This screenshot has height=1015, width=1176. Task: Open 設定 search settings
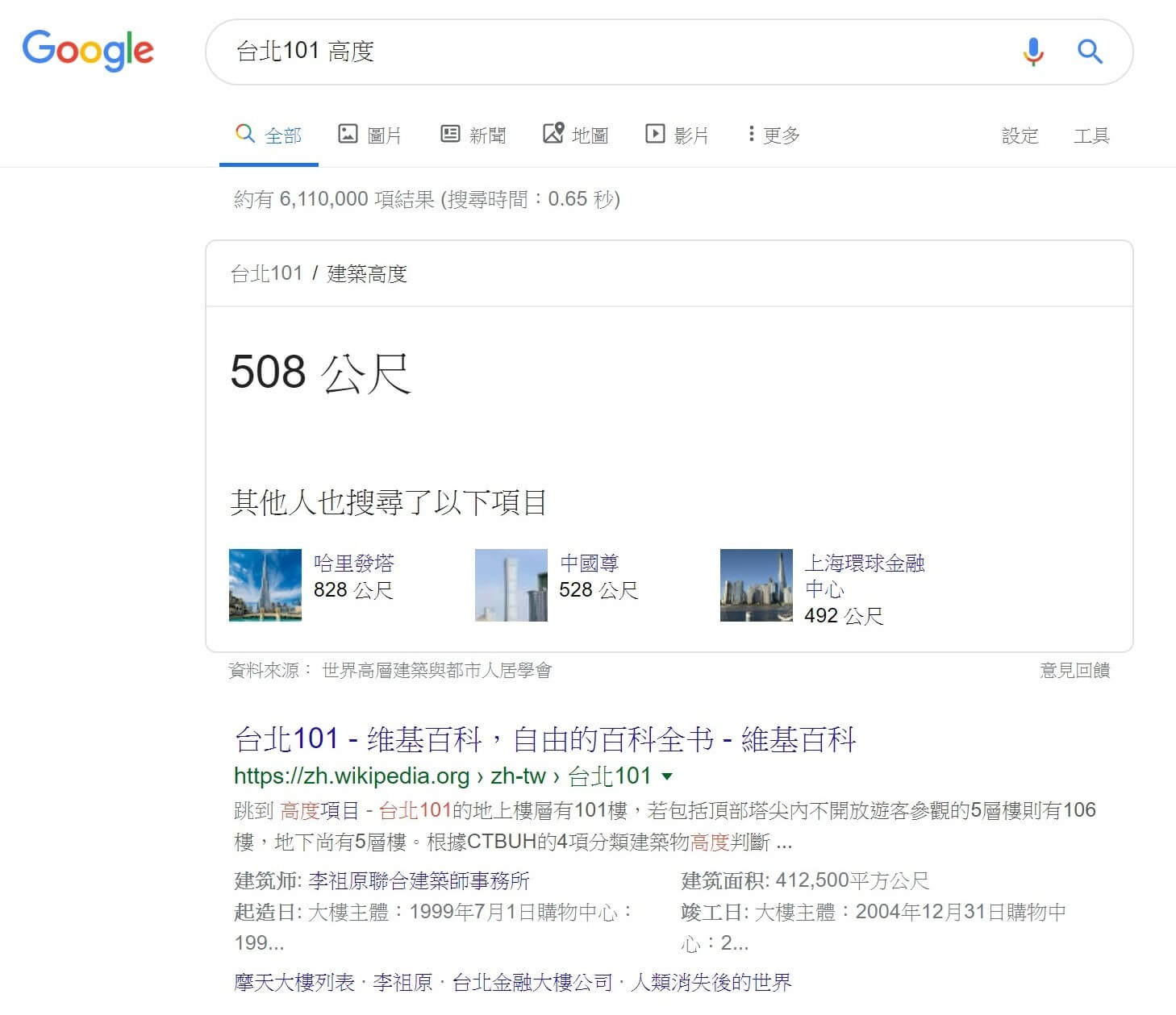pyautogui.click(x=1020, y=135)
